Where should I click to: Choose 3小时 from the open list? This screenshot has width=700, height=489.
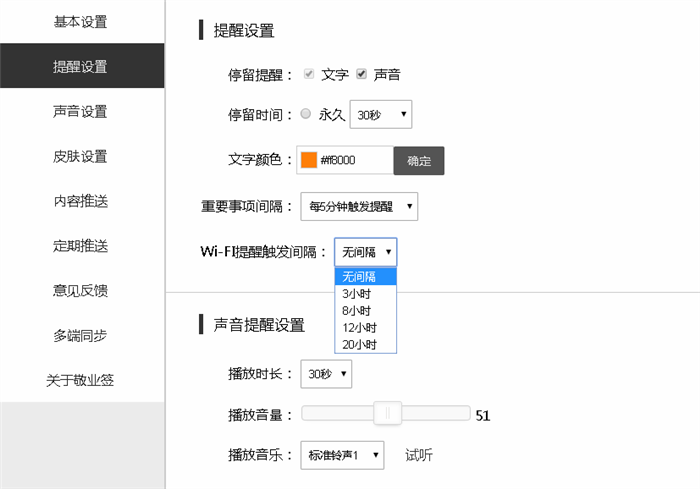click(365, 294)
